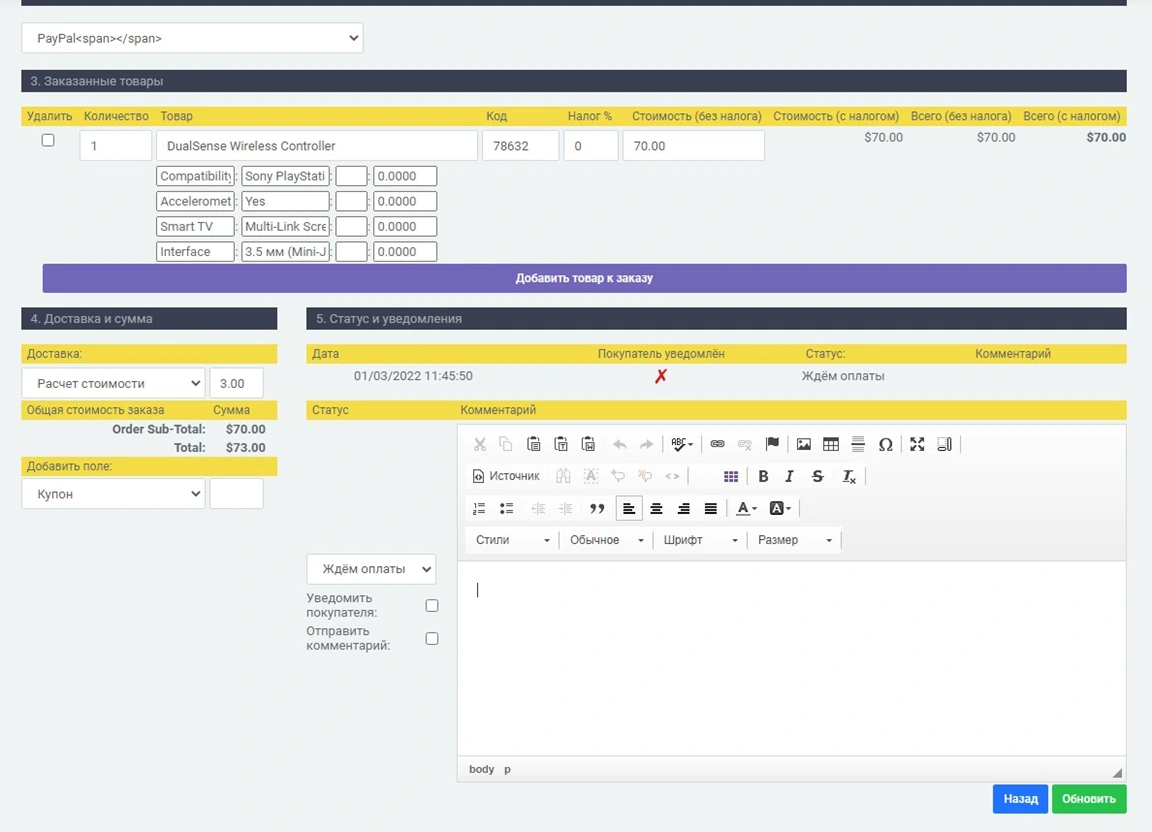Open the Расчет стоимости delivery dropdown

[113, 383]
